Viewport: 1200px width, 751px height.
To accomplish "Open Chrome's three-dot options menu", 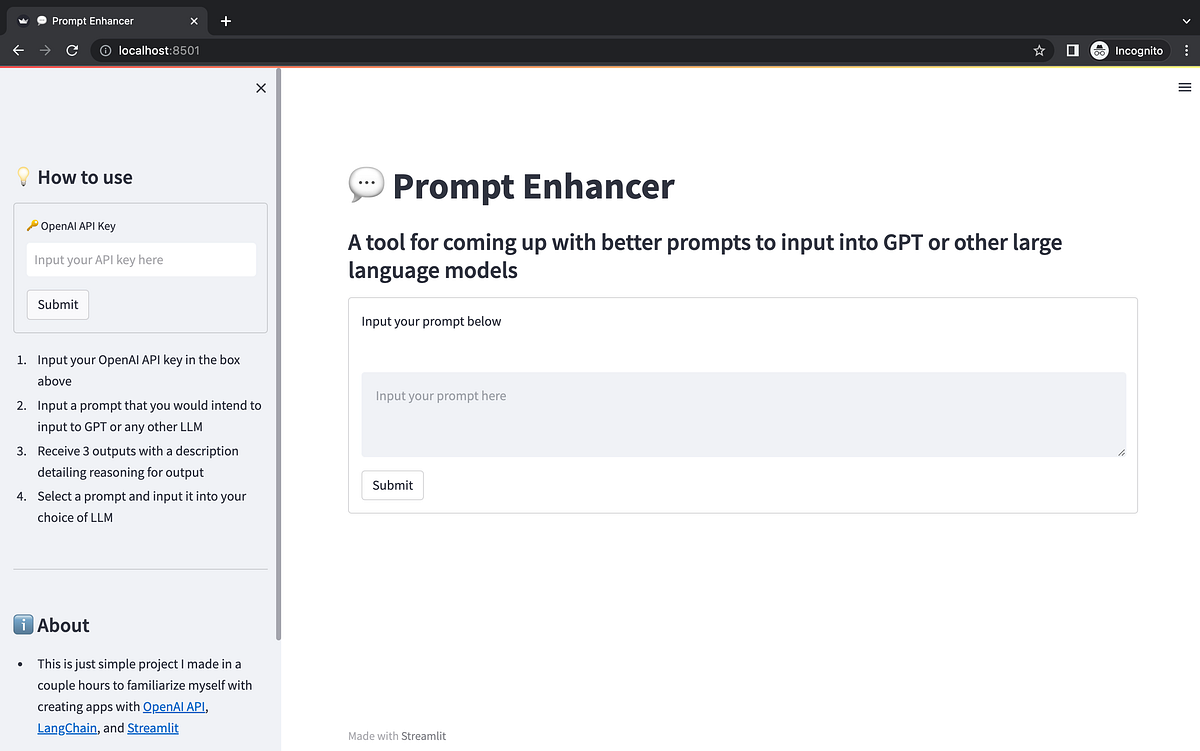I will pos(1186,50).
